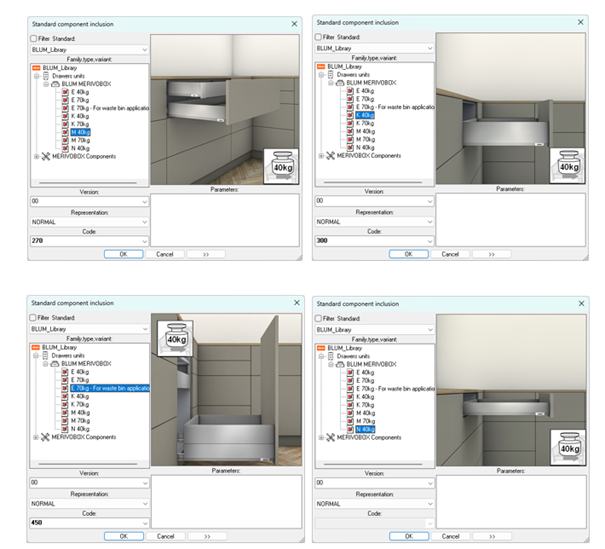Open the Code dropdown showing 450
Viewport: 605px width, 549px height.
click(145, 521)
